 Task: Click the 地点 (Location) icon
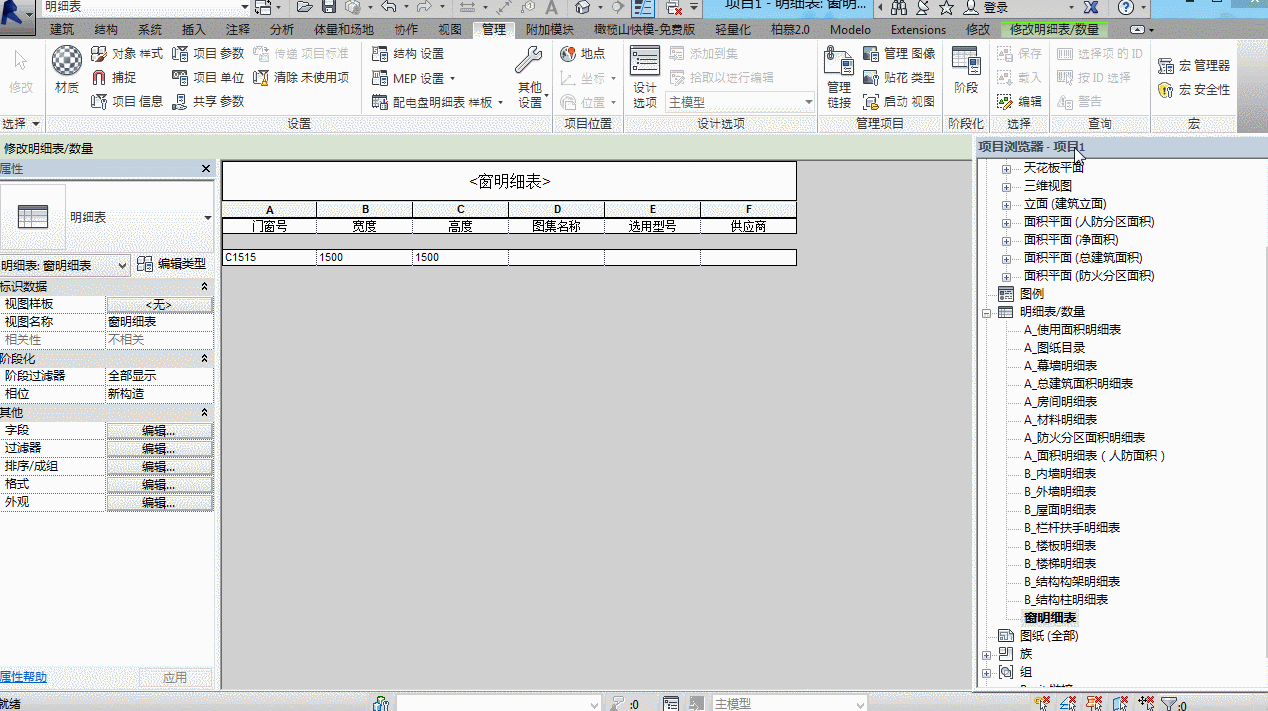point(568,53)
